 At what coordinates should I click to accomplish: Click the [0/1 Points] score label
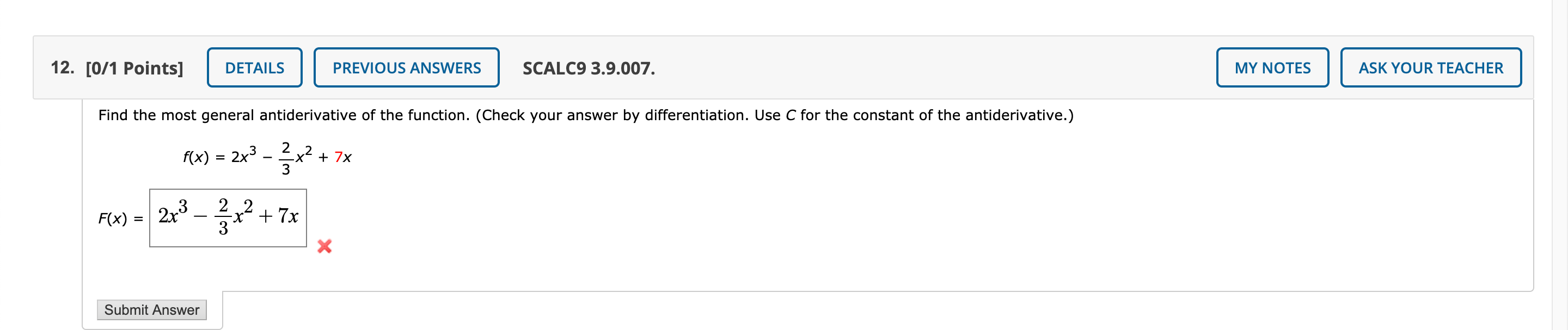(135, 67)
